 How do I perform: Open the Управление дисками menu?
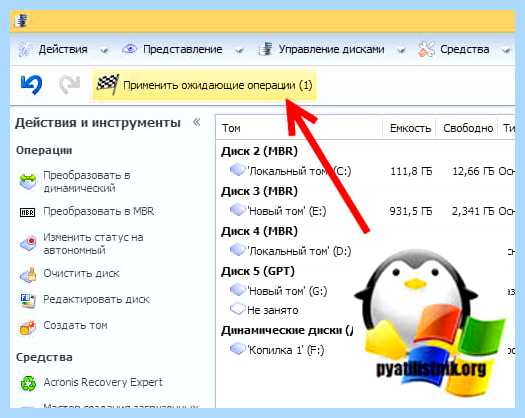tap(331, 50)
